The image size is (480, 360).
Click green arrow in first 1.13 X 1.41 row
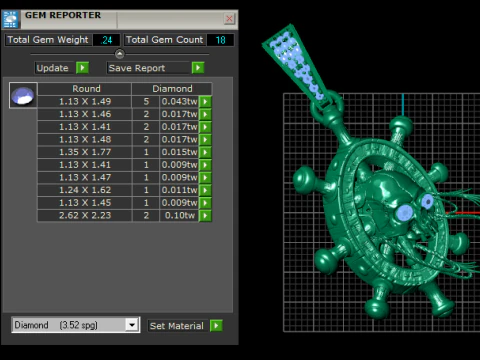tap(205, 127)
